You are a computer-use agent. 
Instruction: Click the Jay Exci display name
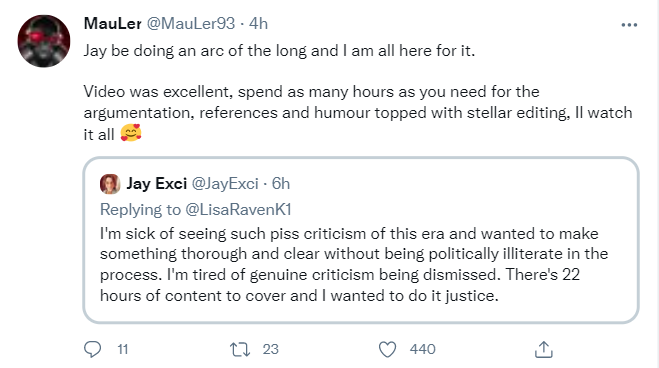(x=156, y=184)
